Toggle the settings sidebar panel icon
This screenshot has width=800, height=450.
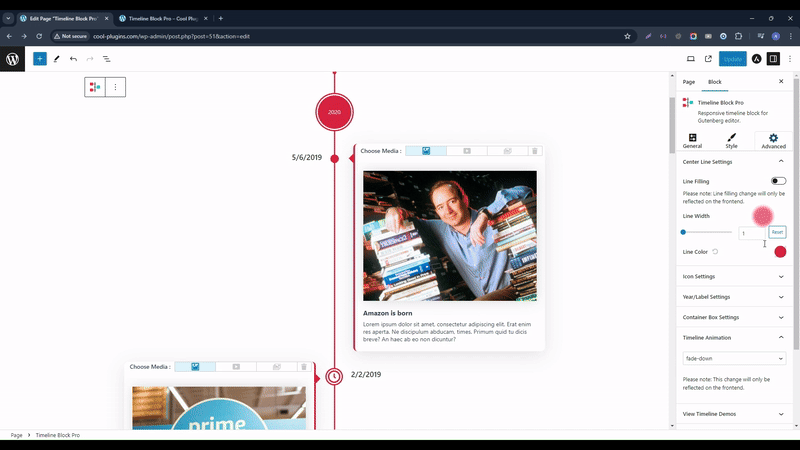tap(774, 59)
